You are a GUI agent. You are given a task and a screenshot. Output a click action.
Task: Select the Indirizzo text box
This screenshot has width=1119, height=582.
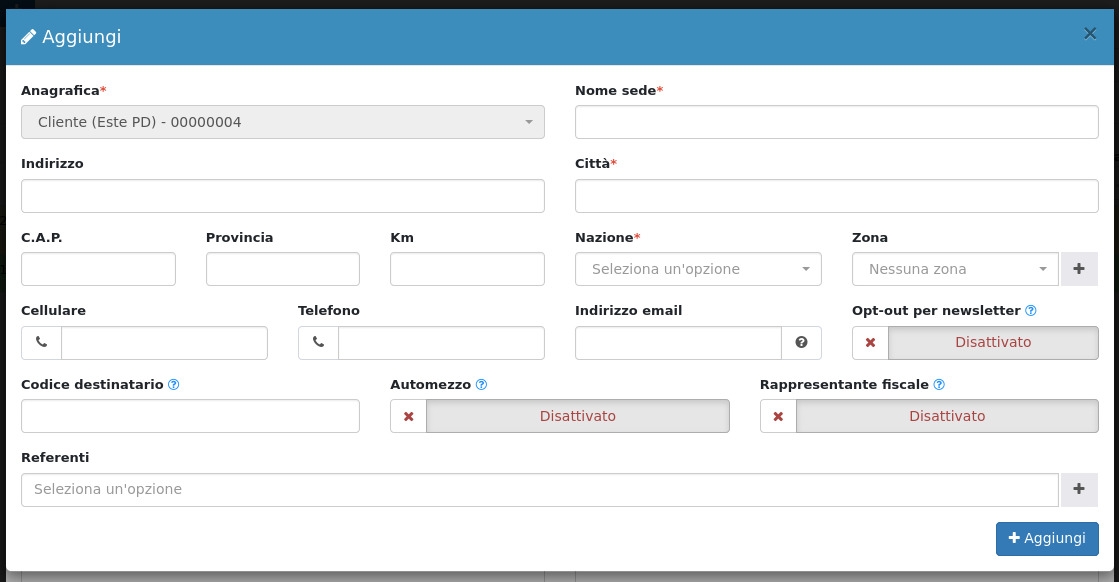[x=282, y=196]
